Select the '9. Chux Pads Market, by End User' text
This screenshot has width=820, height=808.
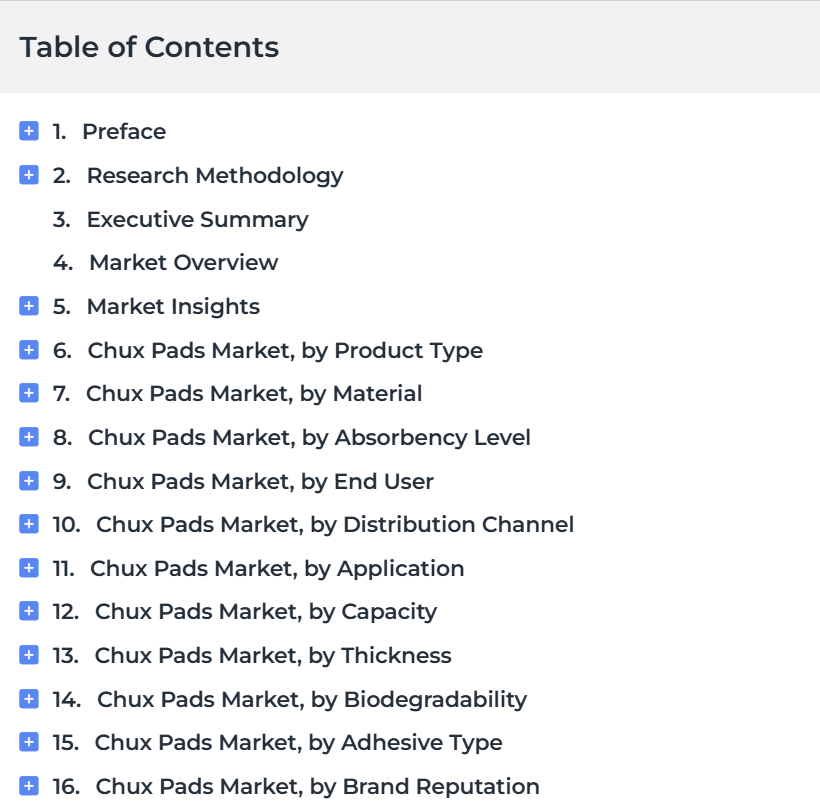coord(243,482)
